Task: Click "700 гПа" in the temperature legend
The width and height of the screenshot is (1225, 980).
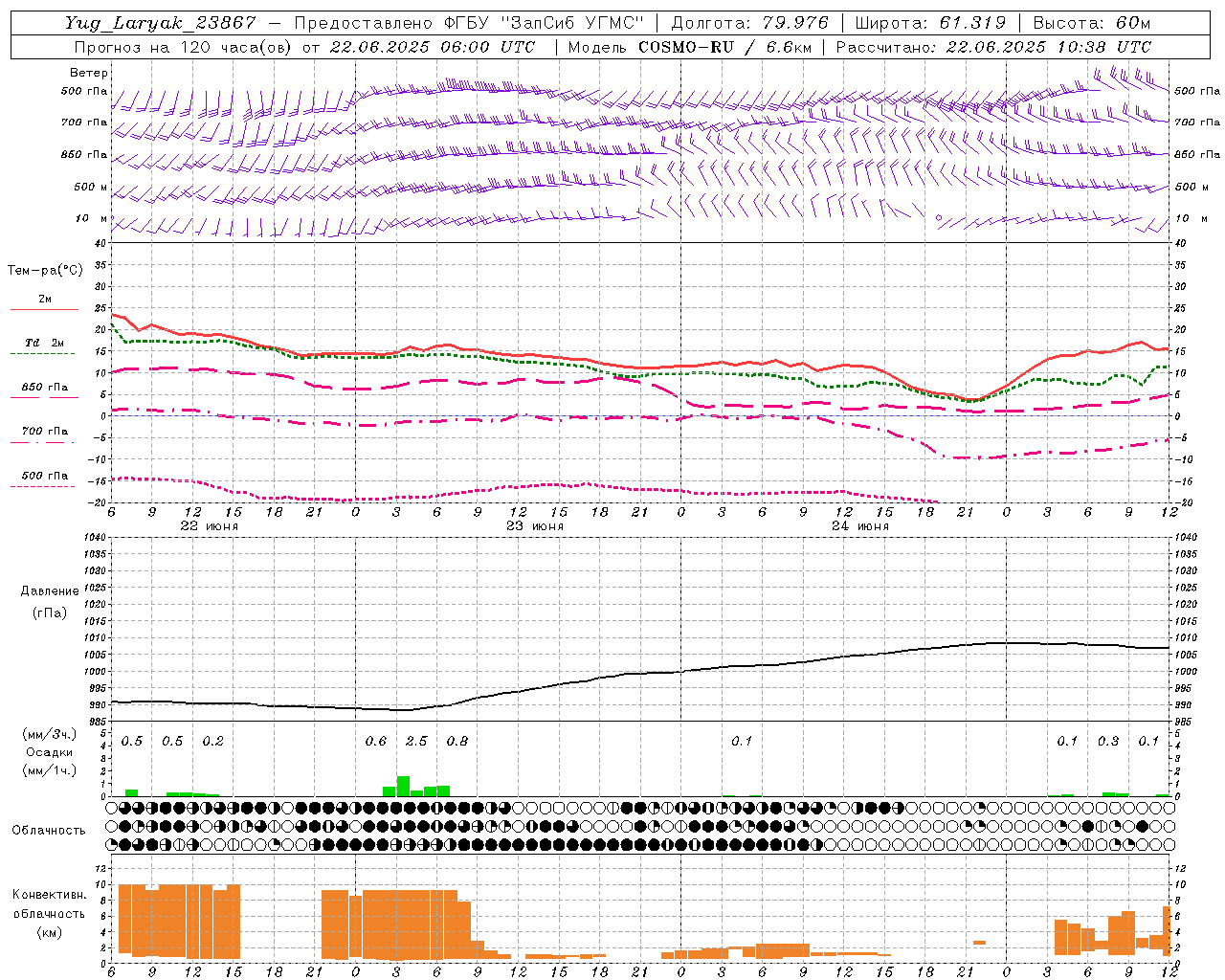Action: click(45, 432)
